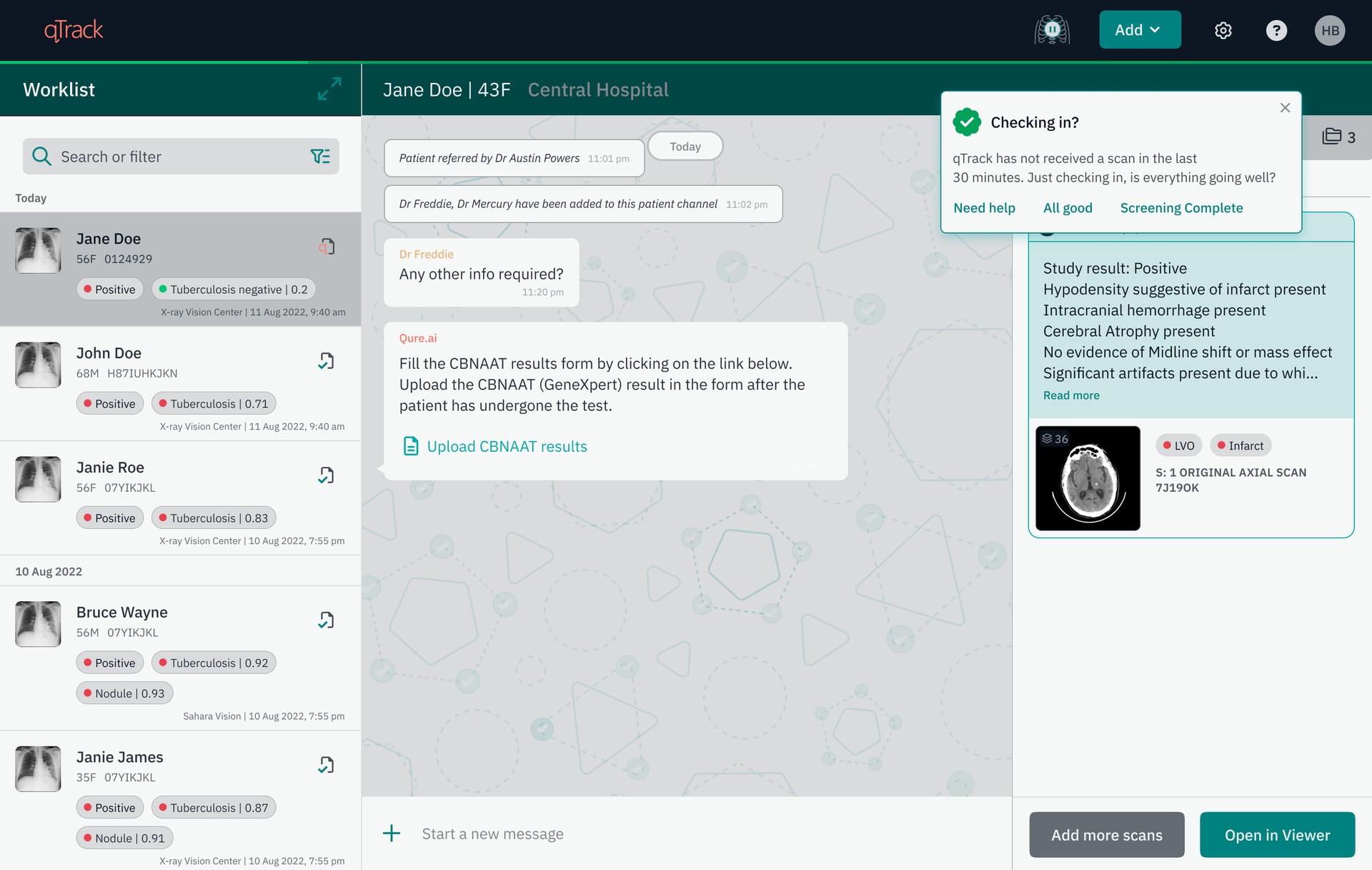Close the Checking in popup
The image size is (1372, 870).
(x=1285, y=108)
